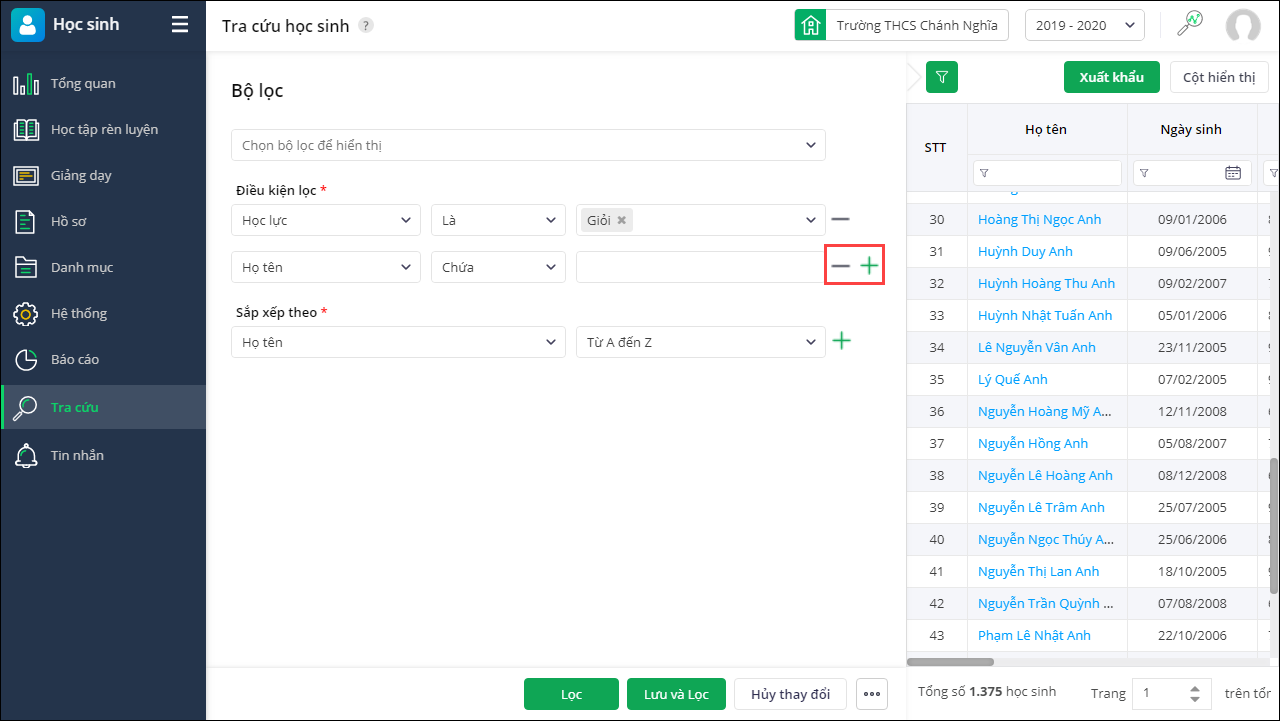Expand the Chọn bộ lọc để hiển thị dropdown
1280x721 pixels.
coord(528,145)
